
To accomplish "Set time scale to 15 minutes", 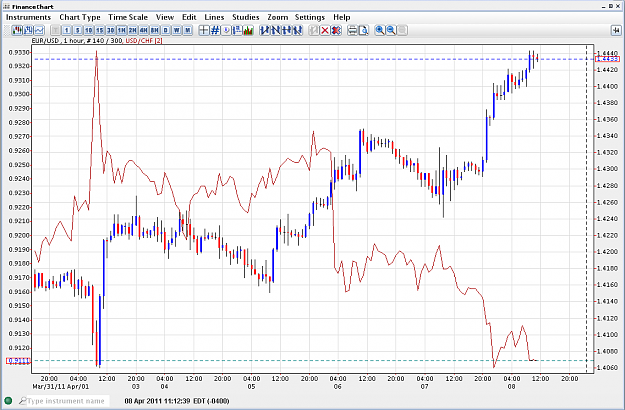I will pyautogui.click(x=100, y=30).
